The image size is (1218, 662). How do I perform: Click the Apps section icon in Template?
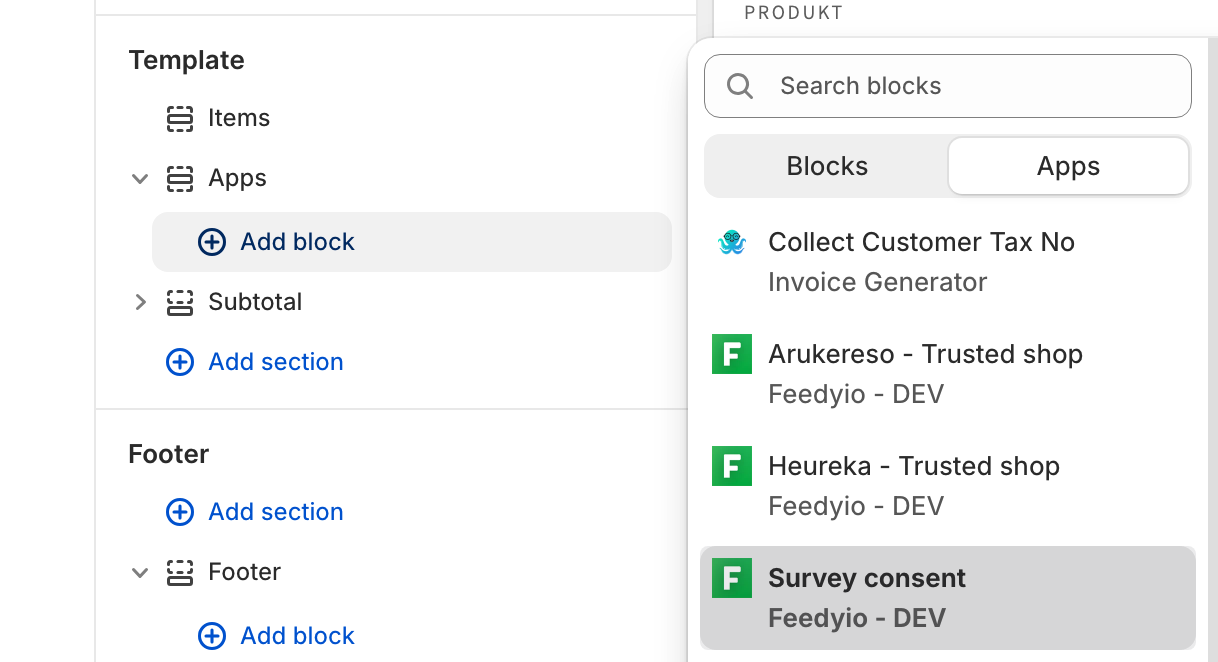180,179
